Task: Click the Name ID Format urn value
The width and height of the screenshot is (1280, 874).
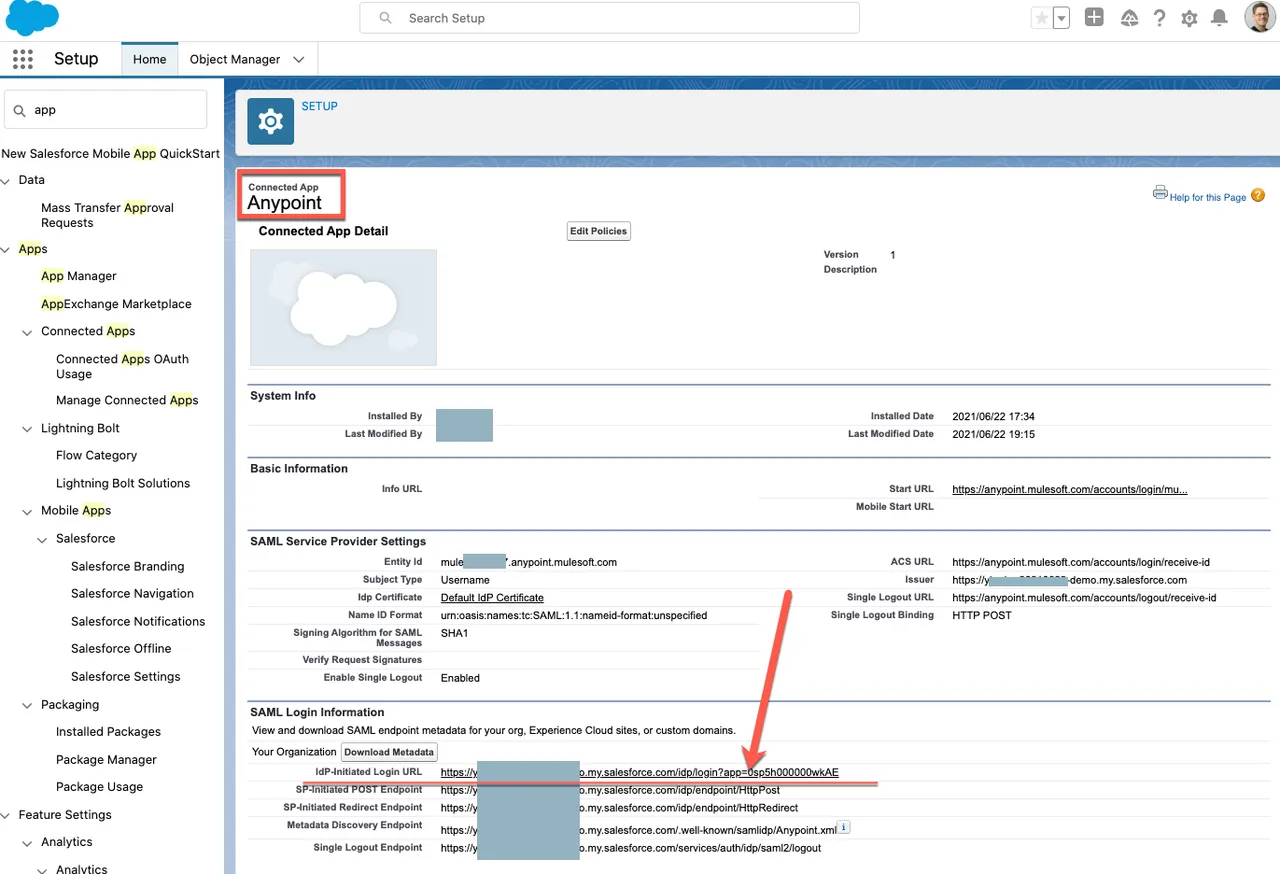Action: (574, 615)
